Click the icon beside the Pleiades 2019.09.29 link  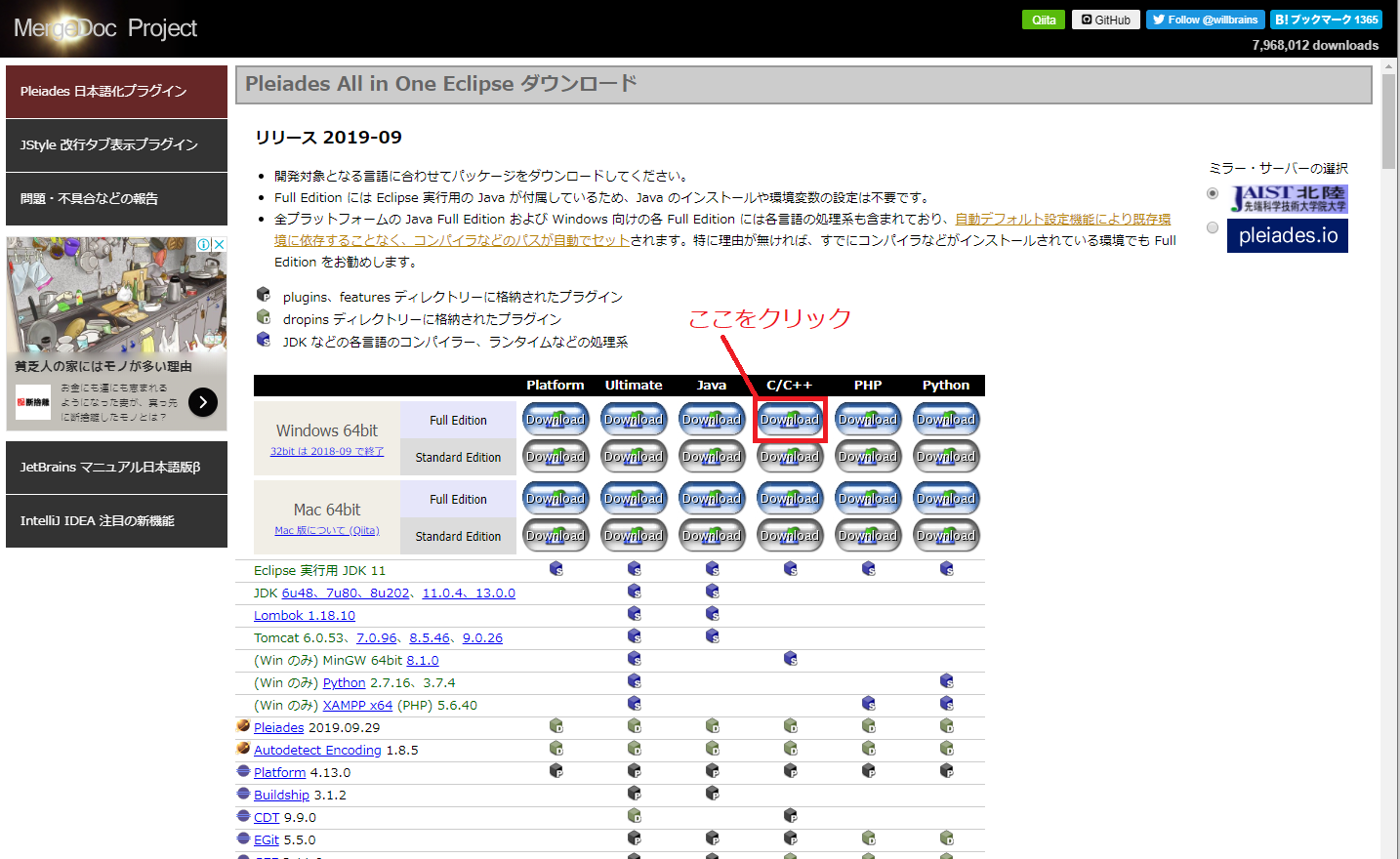(243, 726)
